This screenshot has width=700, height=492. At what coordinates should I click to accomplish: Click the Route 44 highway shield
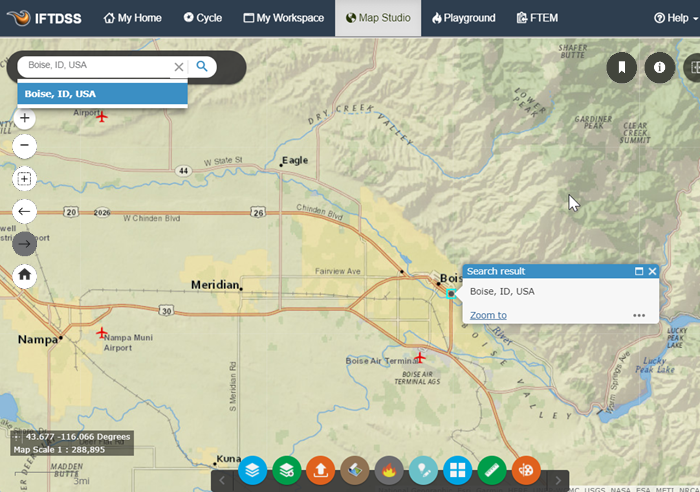click(183, 171)
